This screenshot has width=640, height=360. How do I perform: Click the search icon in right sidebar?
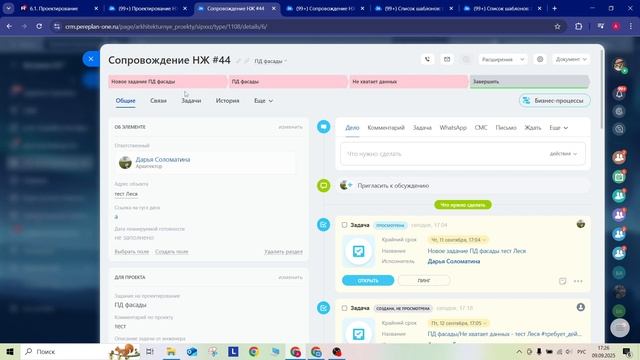click(619, 129)
